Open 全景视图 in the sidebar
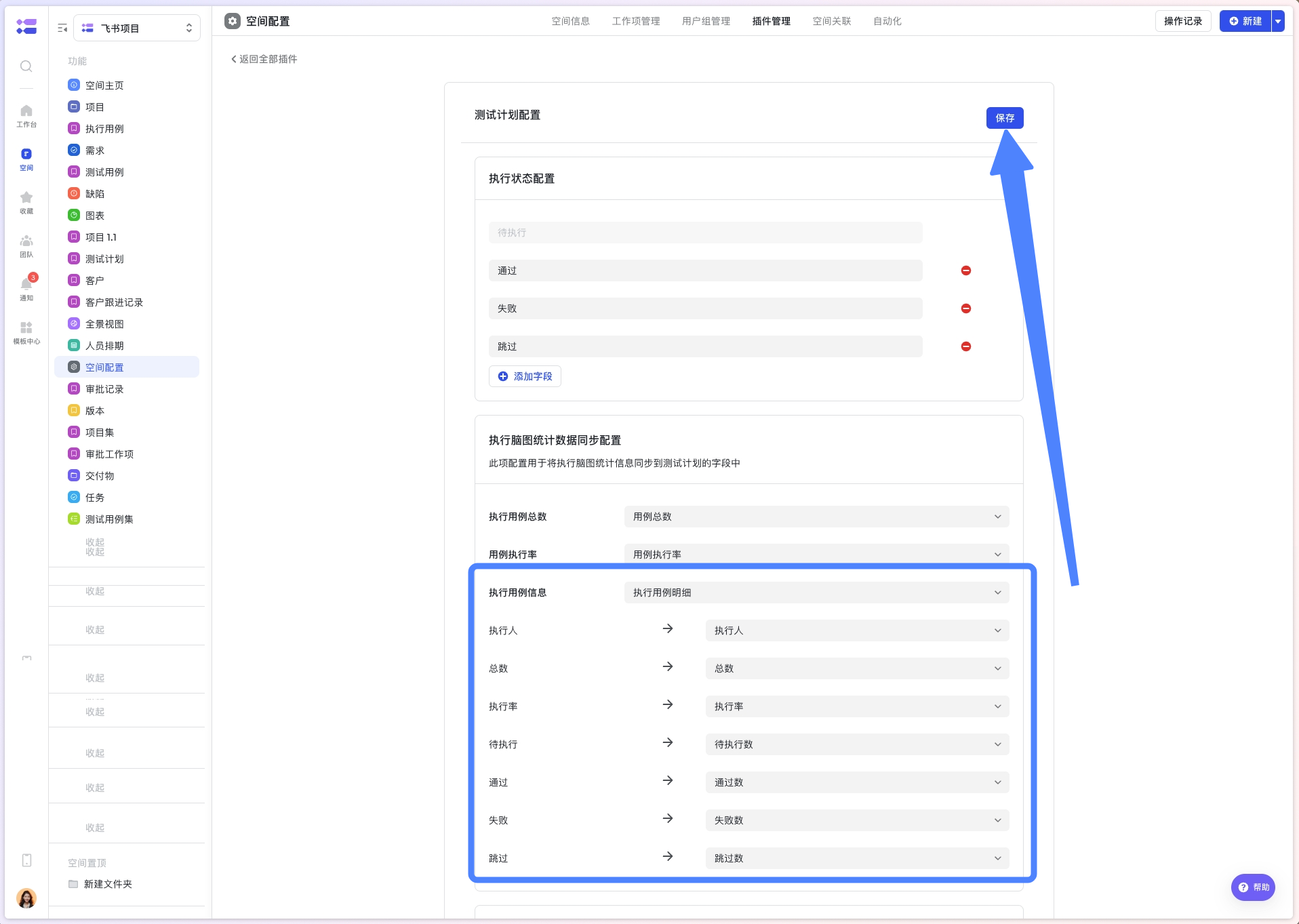Viewport: 1299px width, 924px height. [127, 324]
